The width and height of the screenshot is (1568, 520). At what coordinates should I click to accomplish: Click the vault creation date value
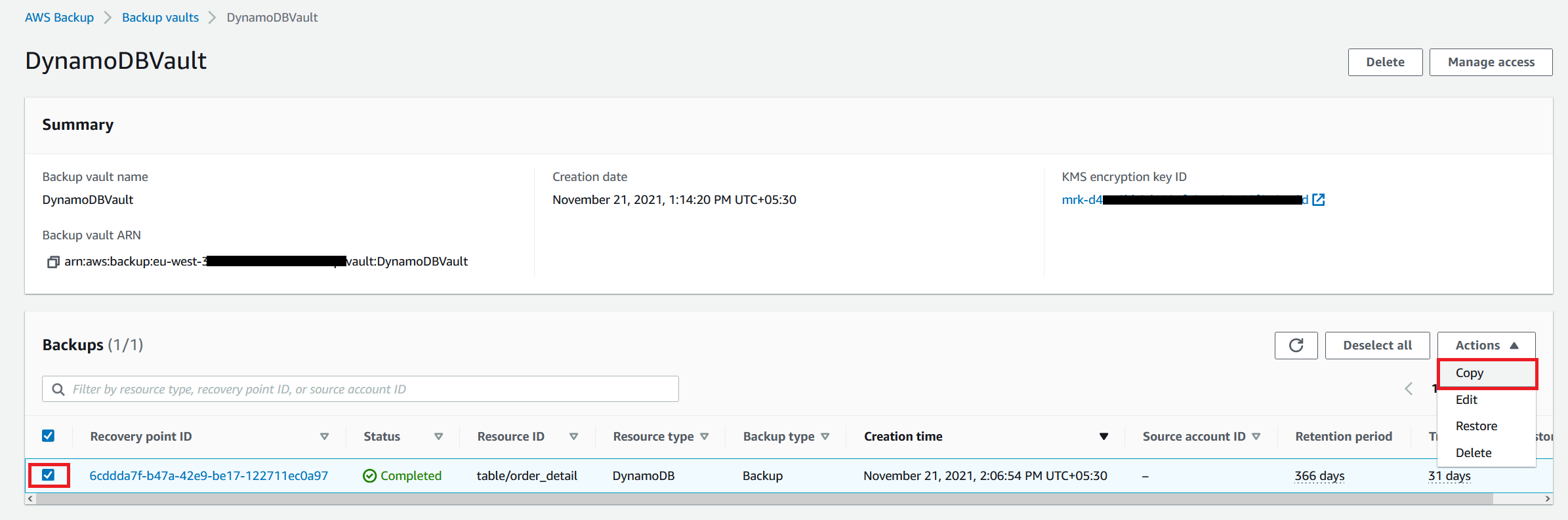coord(674,200)
